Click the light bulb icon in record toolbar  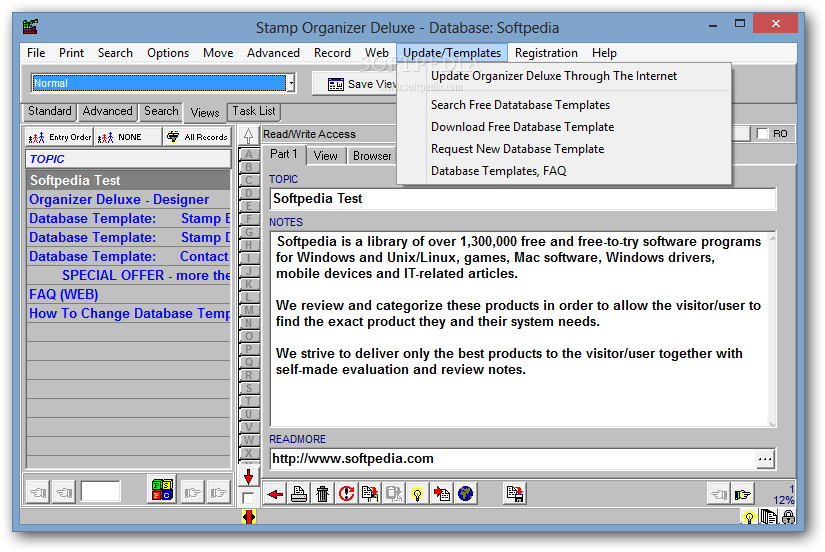pyautogui.click(x=417, y=494)
